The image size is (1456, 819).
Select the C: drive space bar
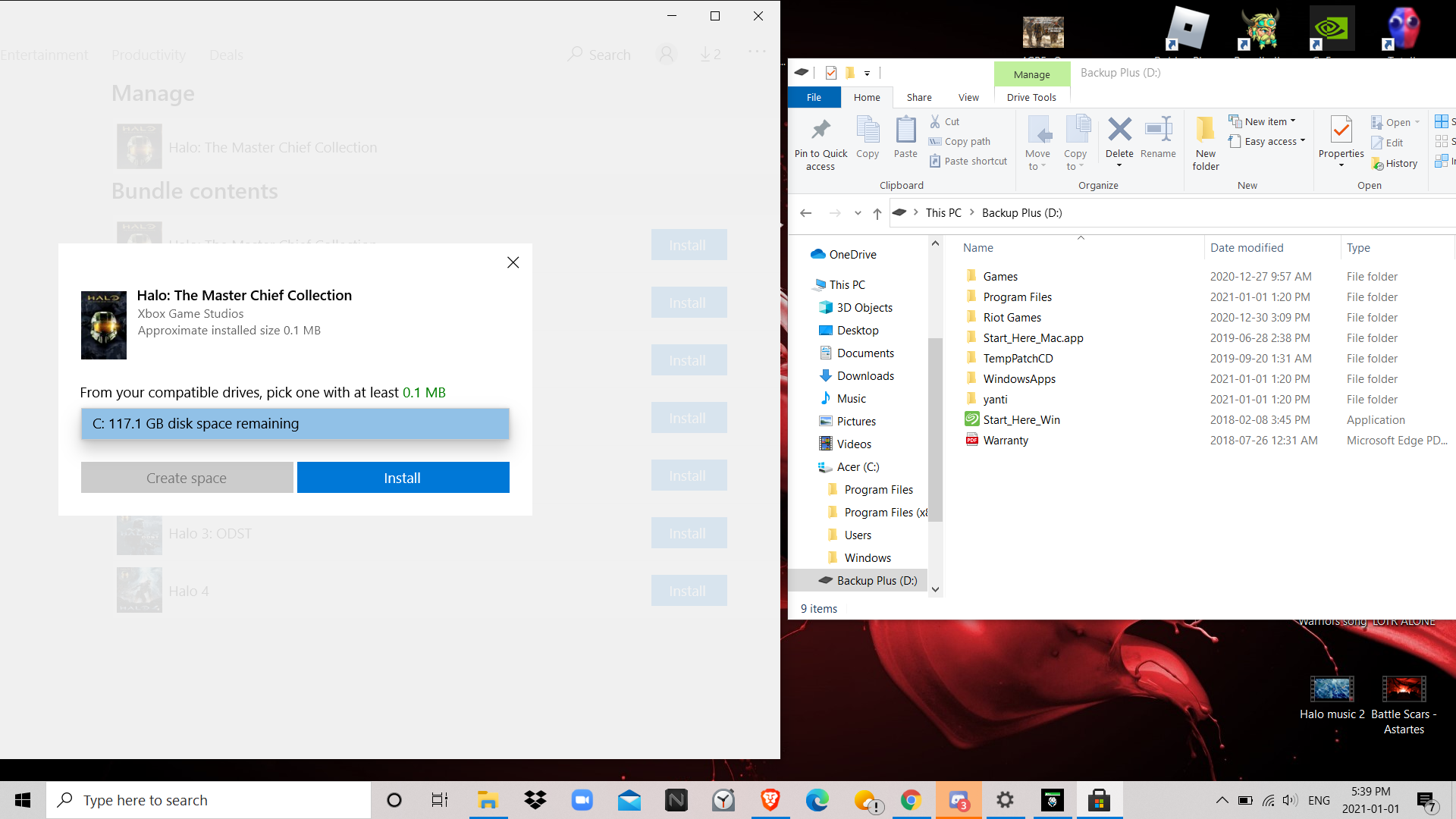click(x=295, y=424)
